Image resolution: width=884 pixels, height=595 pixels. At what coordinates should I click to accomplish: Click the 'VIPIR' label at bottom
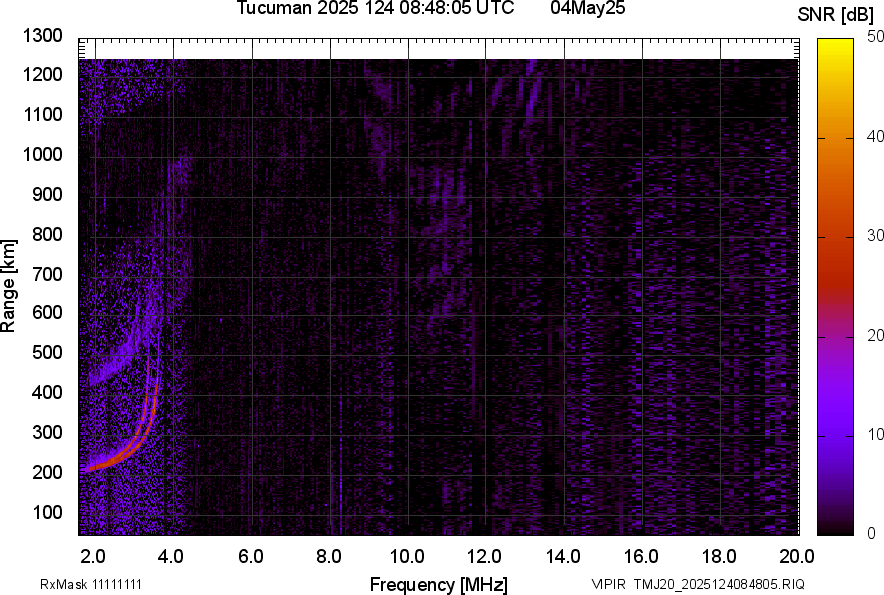608,584
